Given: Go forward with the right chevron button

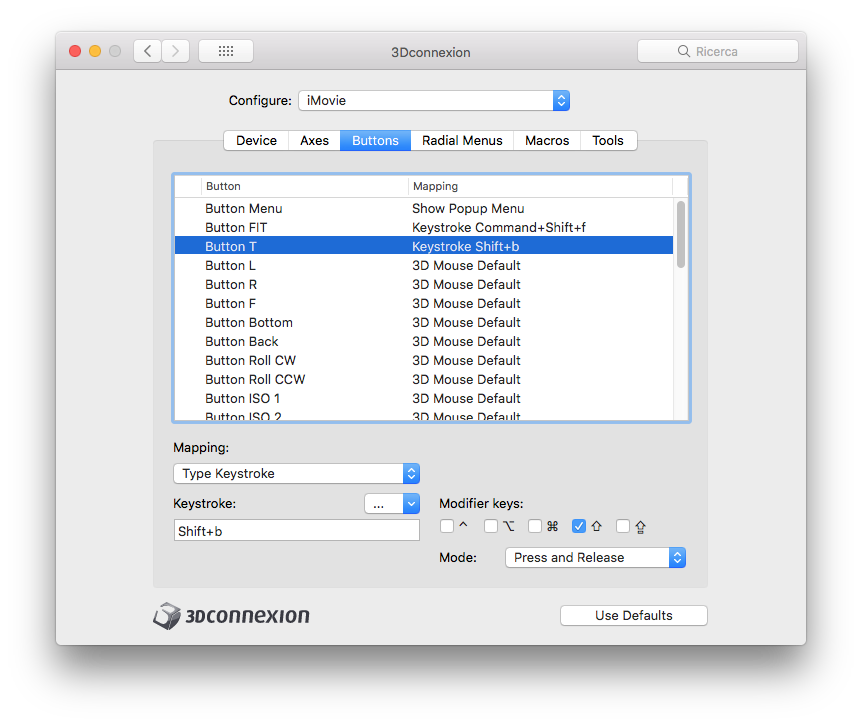Looking at the screenshot, I should point(175,51).
